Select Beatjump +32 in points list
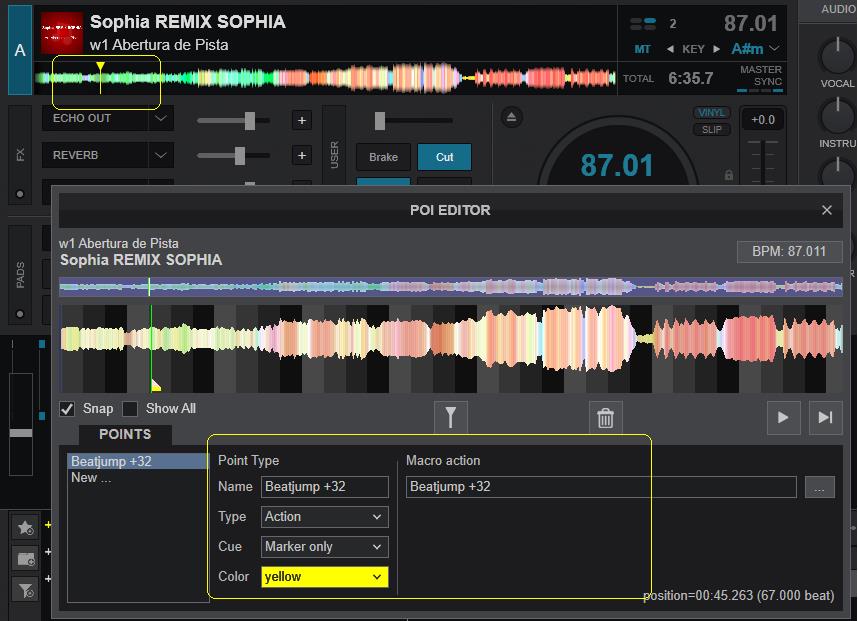 [x=137, y=461]
